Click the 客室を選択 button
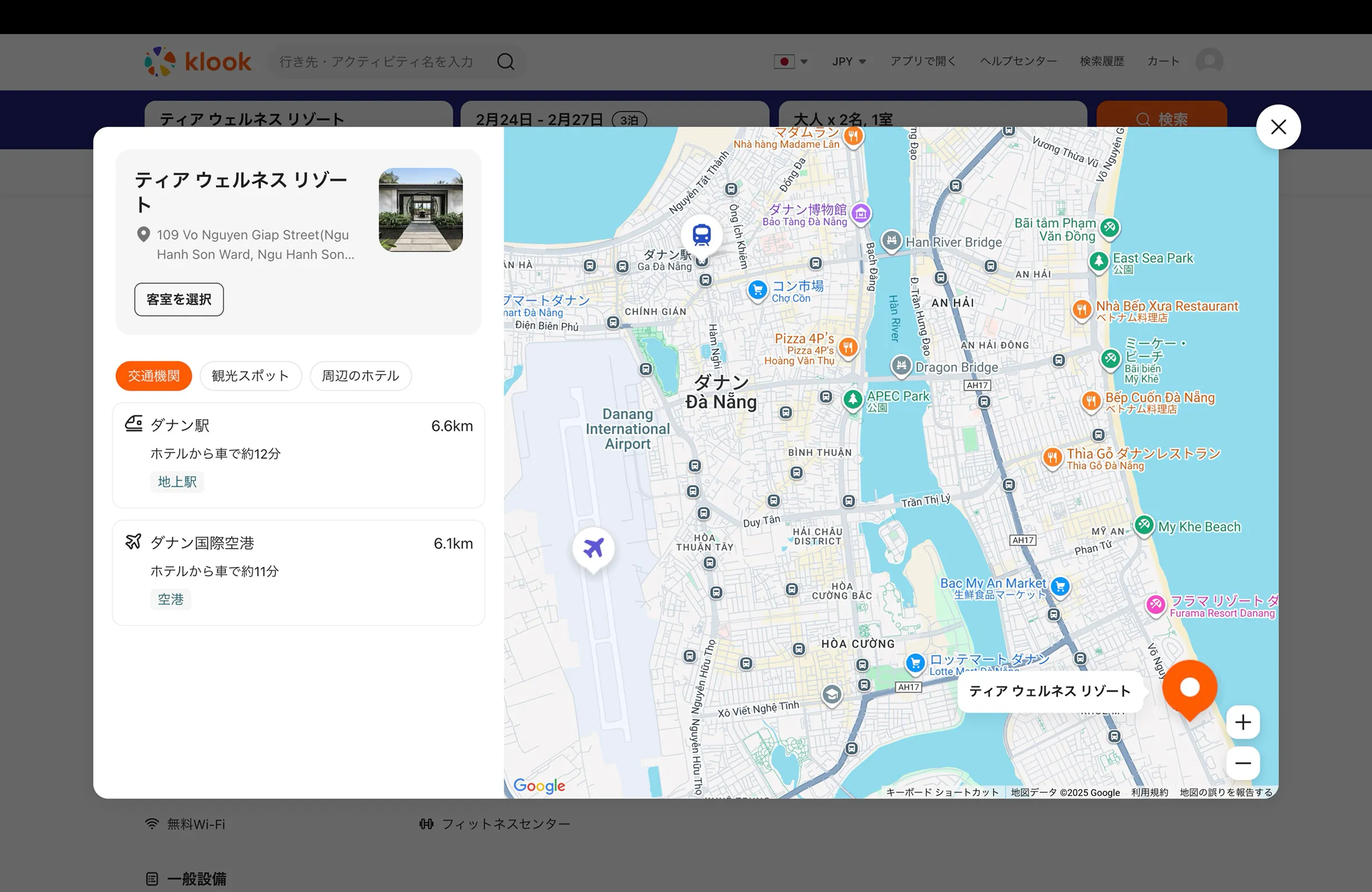 click(x=178, y=299)
